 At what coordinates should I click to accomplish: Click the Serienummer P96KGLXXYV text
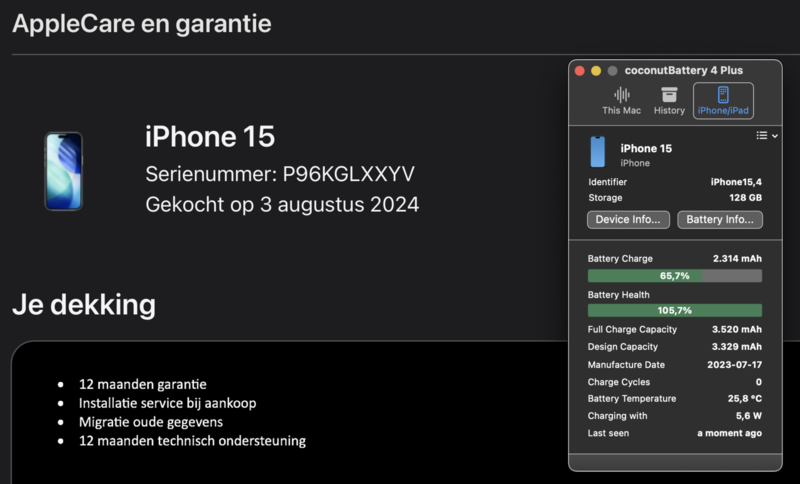(280, 174)
